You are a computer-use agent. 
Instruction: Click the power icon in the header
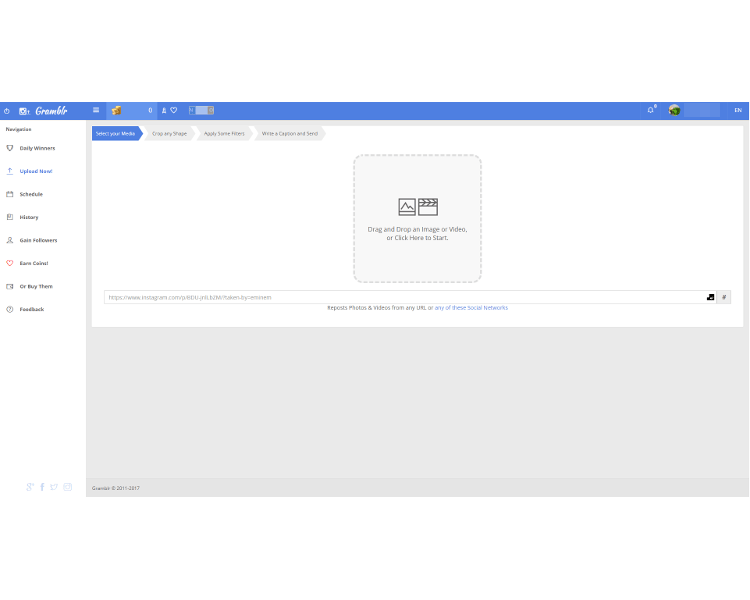7,111
